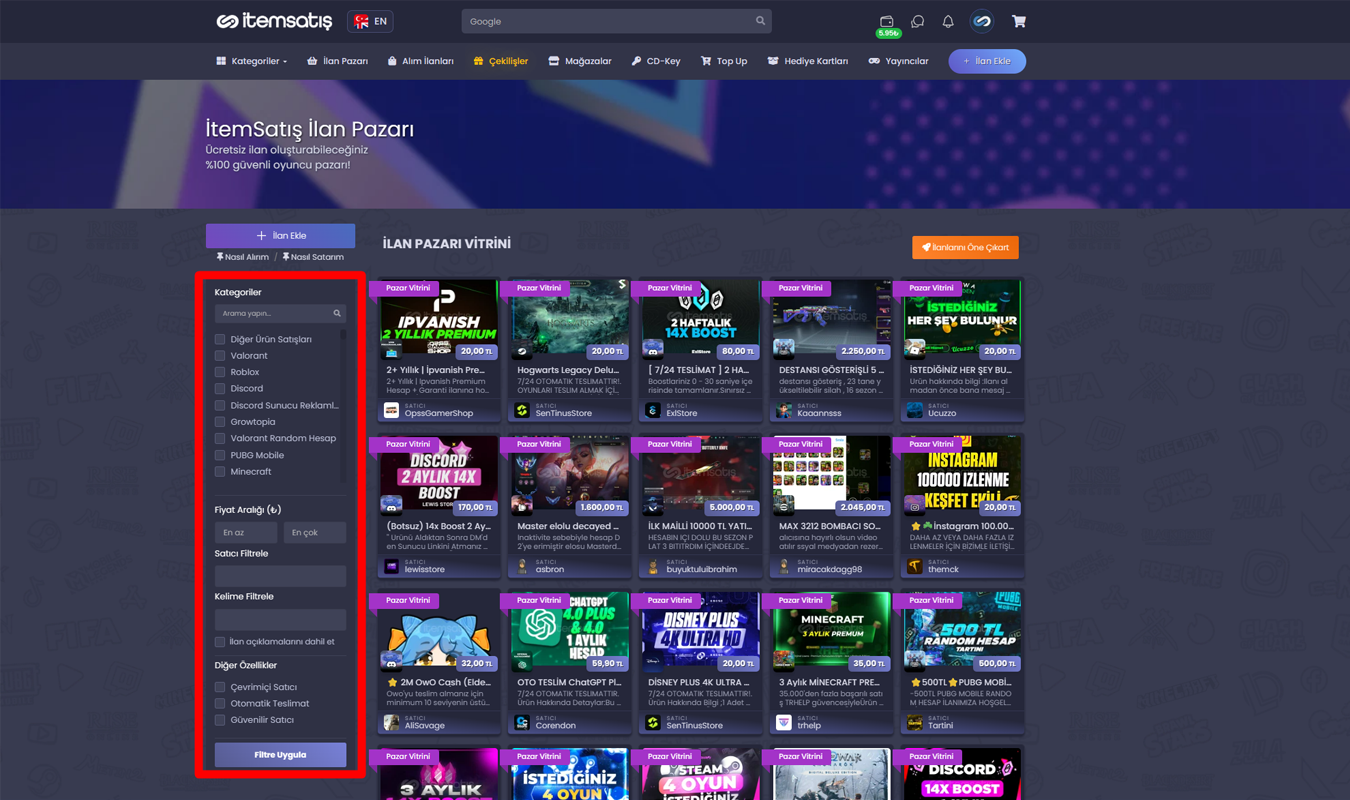The width and height of the screenshot is (1350, 800).
Task: Go to Mağazalar
Action: pos(580,61)
